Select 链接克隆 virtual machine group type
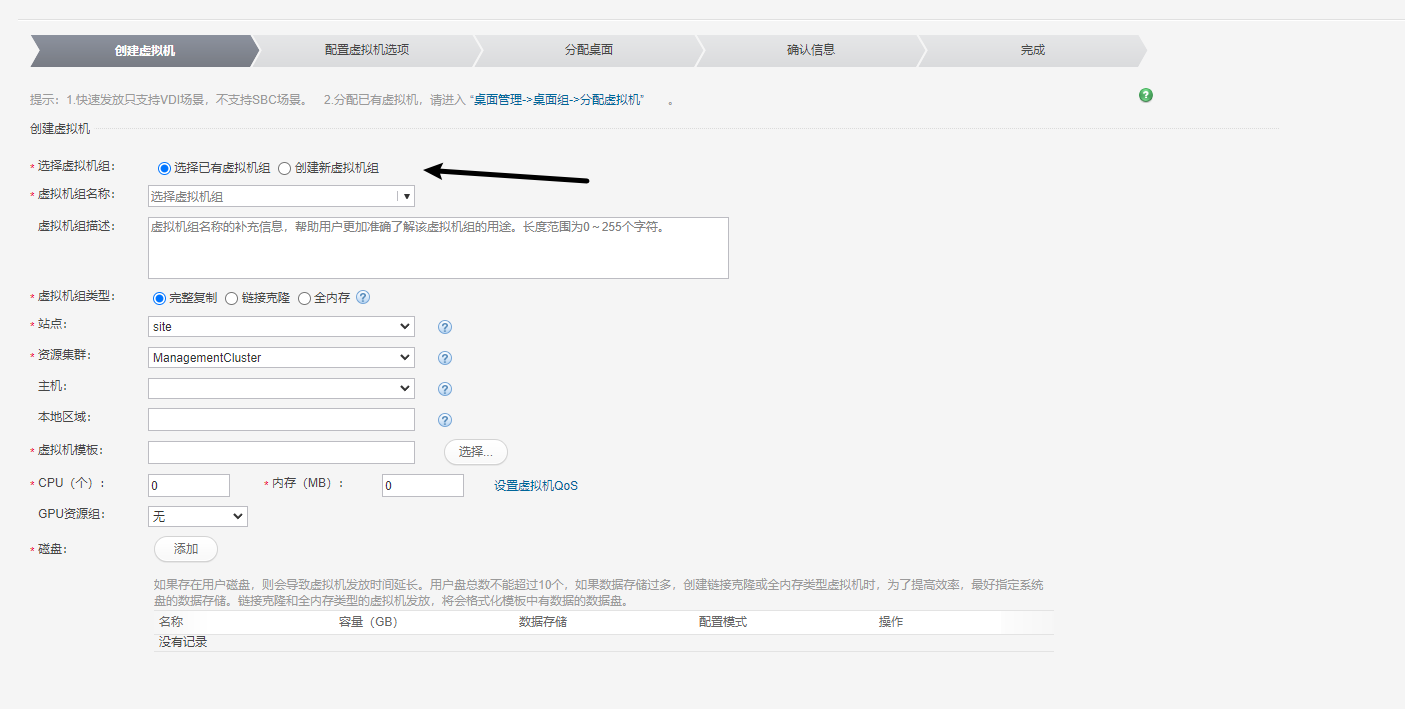The height and width of the screenshot is (709, 1405). pos(232,298)
